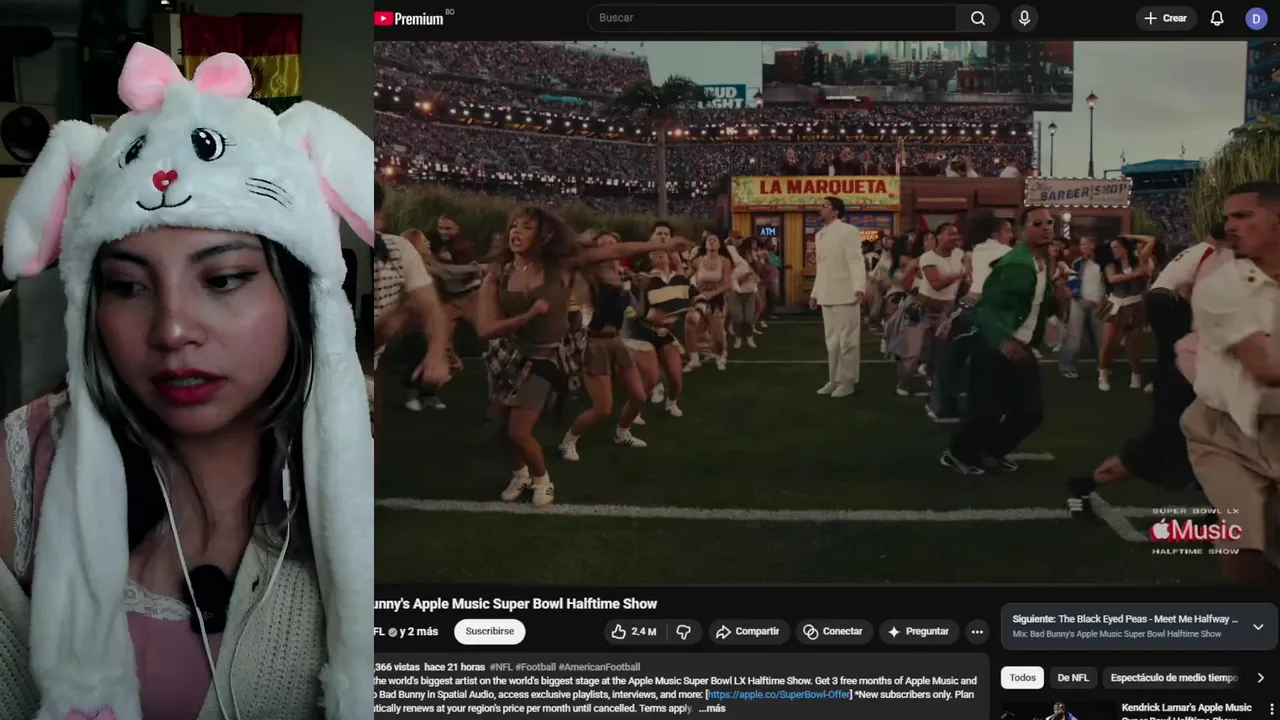Screen dimensions: 1280x720
Task: Open the notifications bell
Action: (x=1217, y=18)
